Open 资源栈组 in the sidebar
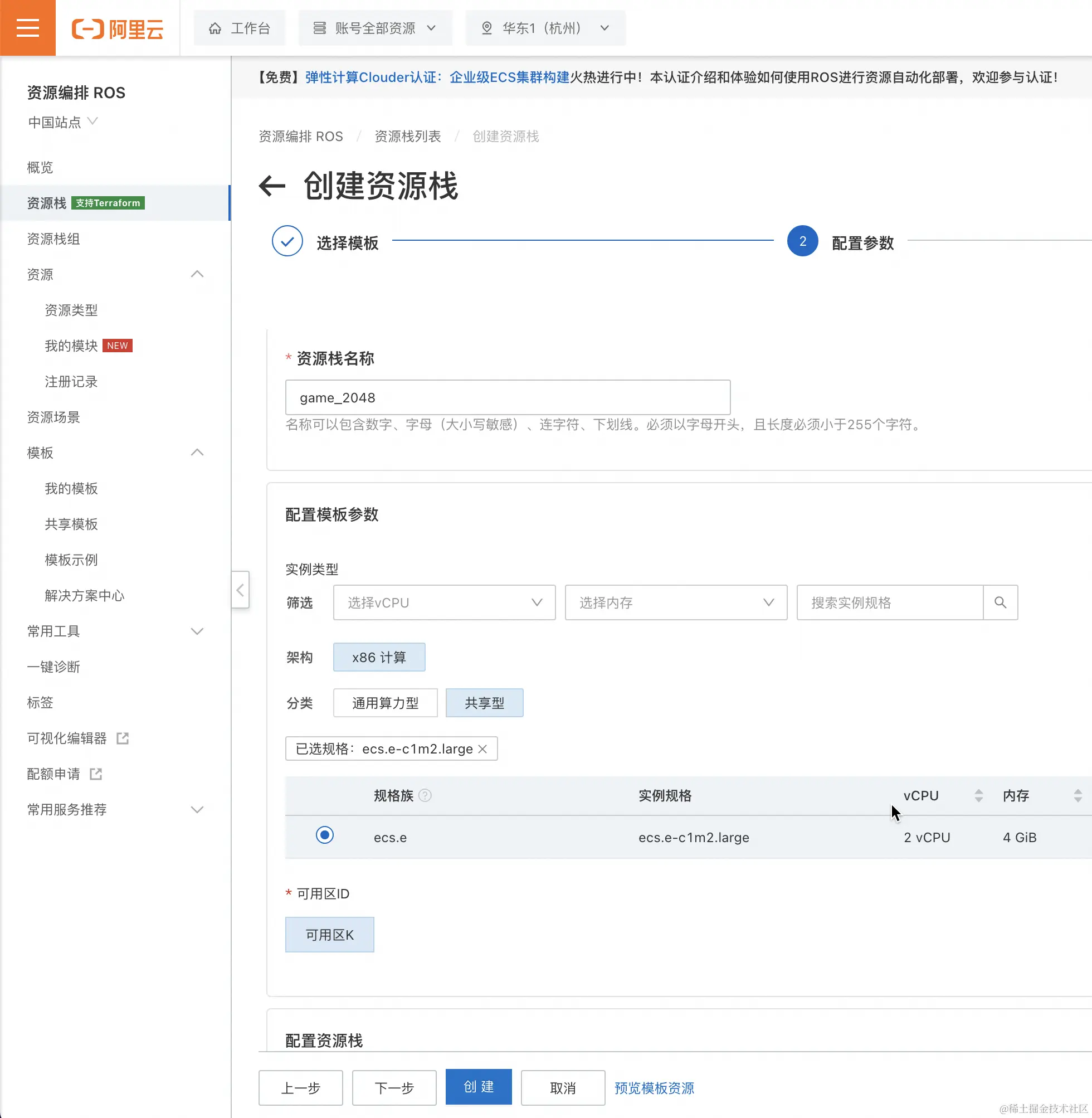The width and height of the screenshot is (1092, 1118). tap(53, 239)
